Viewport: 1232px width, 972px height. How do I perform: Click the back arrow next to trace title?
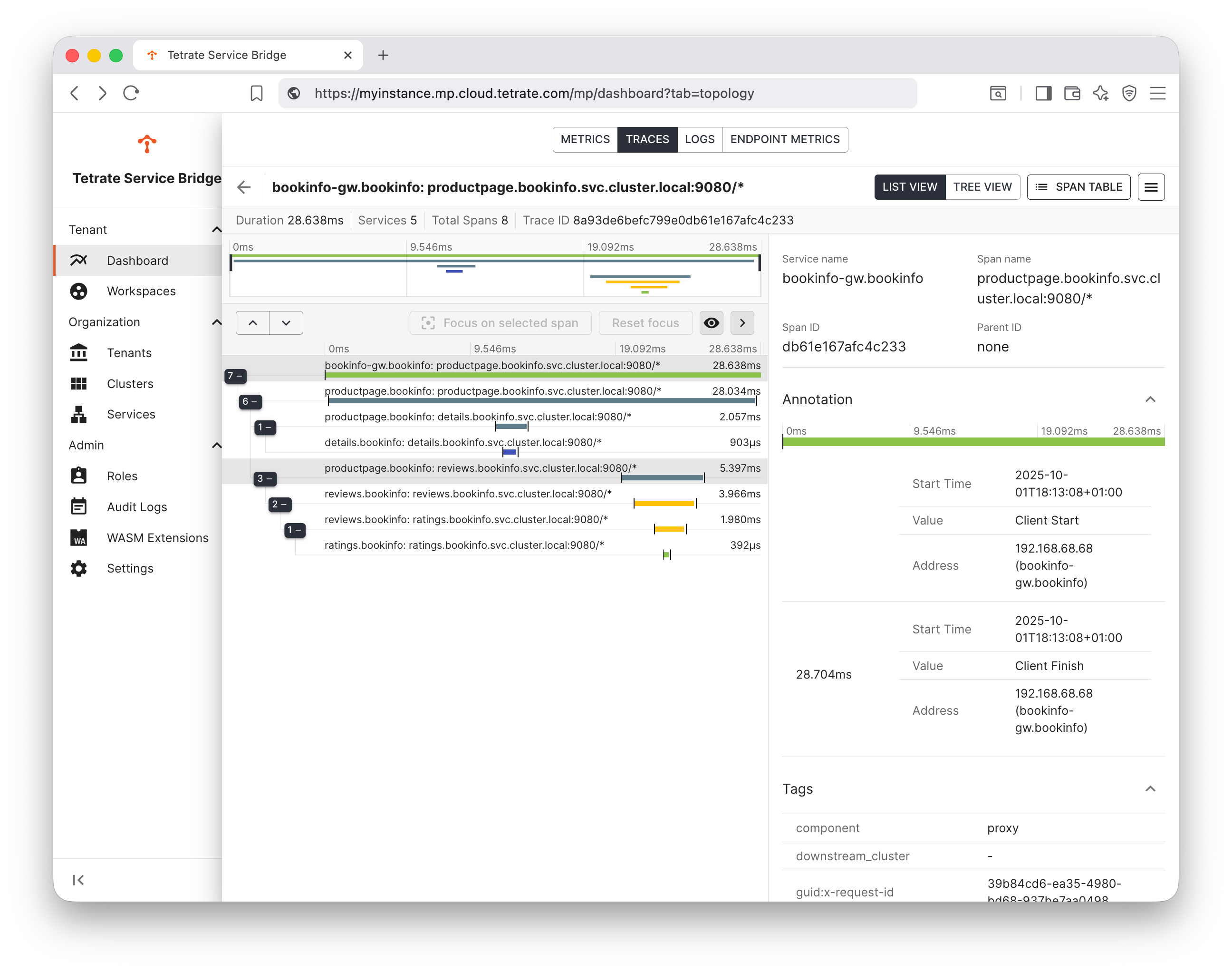[x=244, y=187]
